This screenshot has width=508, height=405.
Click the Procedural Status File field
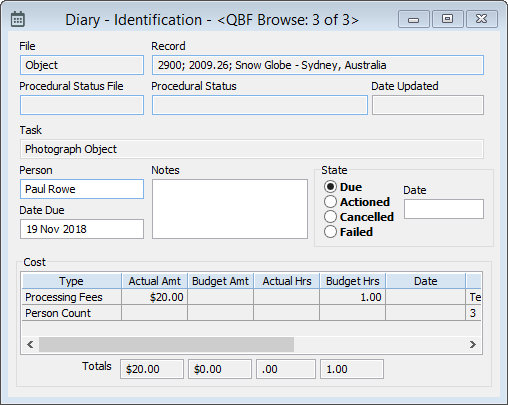tap(82, 105)
